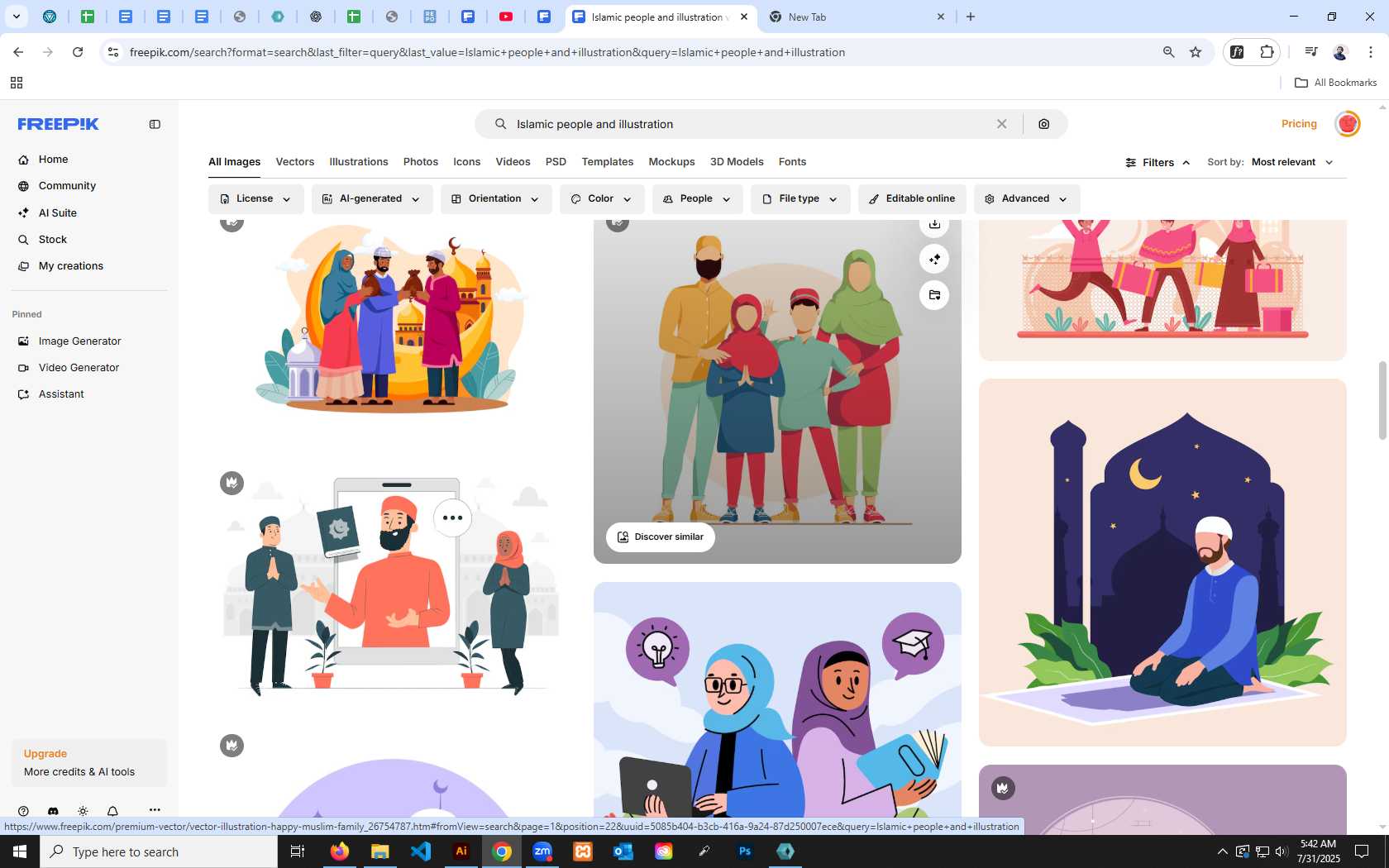Image resolution: width=1389 pixels, height=868 pixels.
Task: Open new browser tab plus
Action: pyautogui.click(x=971, y=17)
